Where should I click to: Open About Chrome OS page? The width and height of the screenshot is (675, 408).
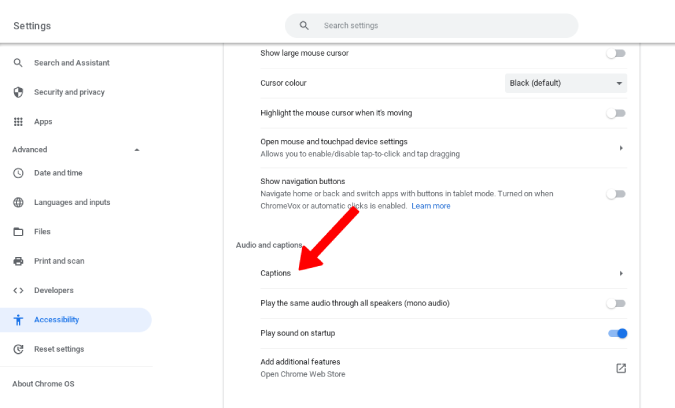43,384
